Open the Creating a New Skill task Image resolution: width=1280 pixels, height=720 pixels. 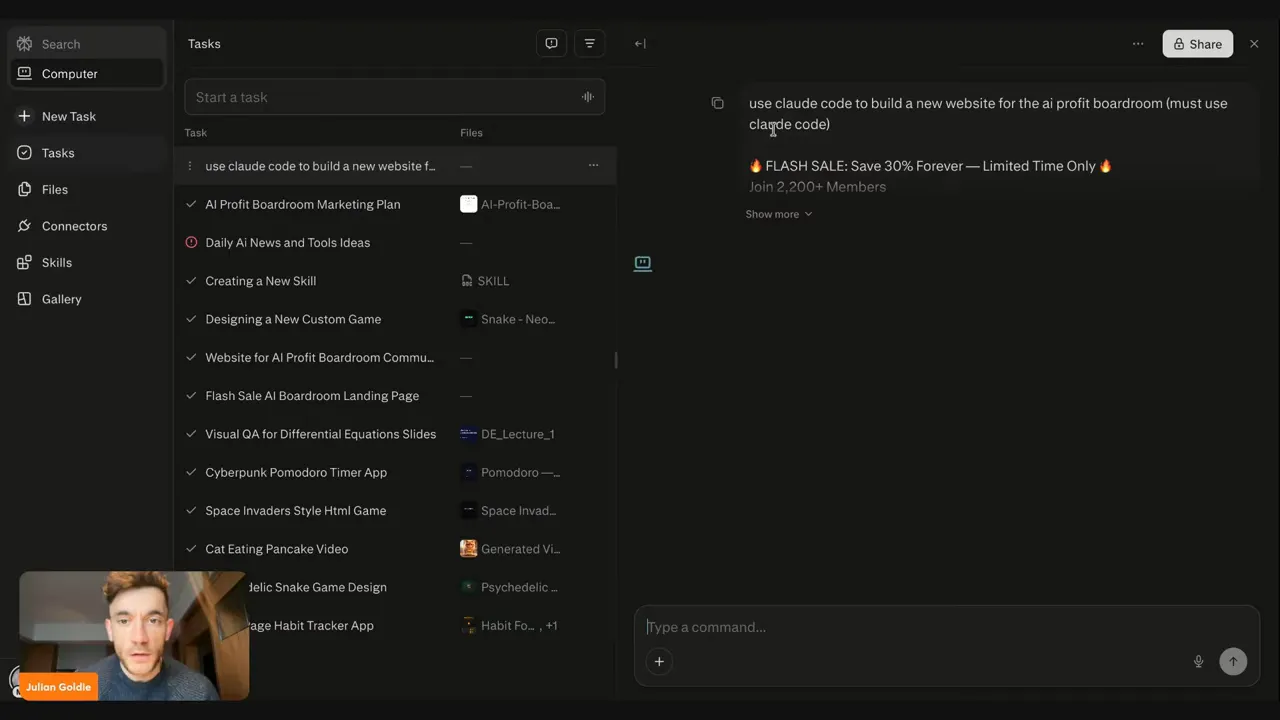261,281
